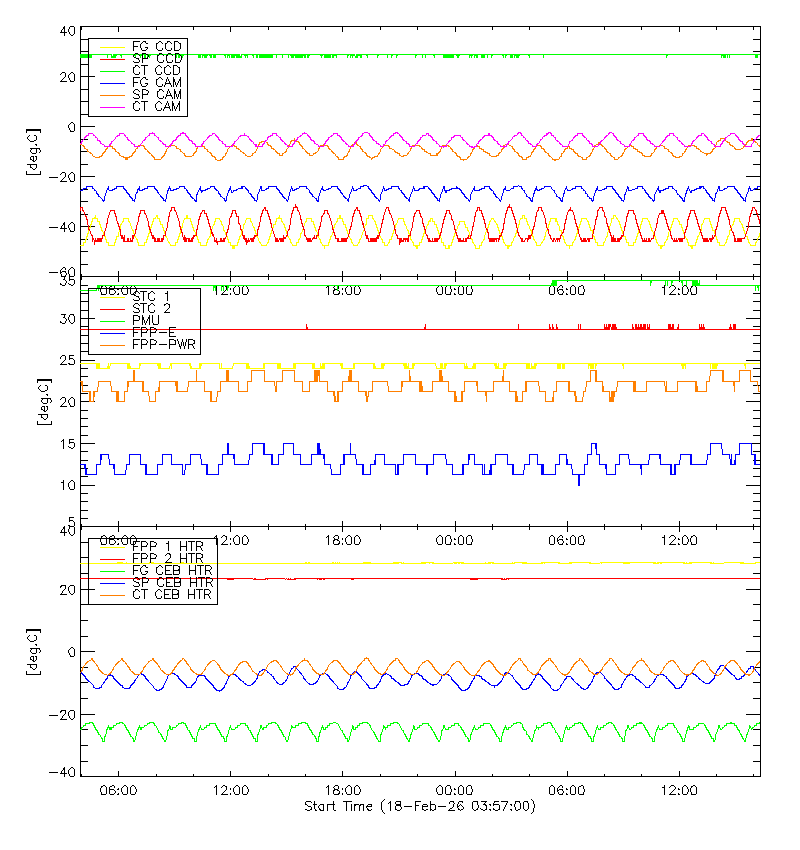
Task: Select the FPP-E legend label
Action: [x=152, y=332]
